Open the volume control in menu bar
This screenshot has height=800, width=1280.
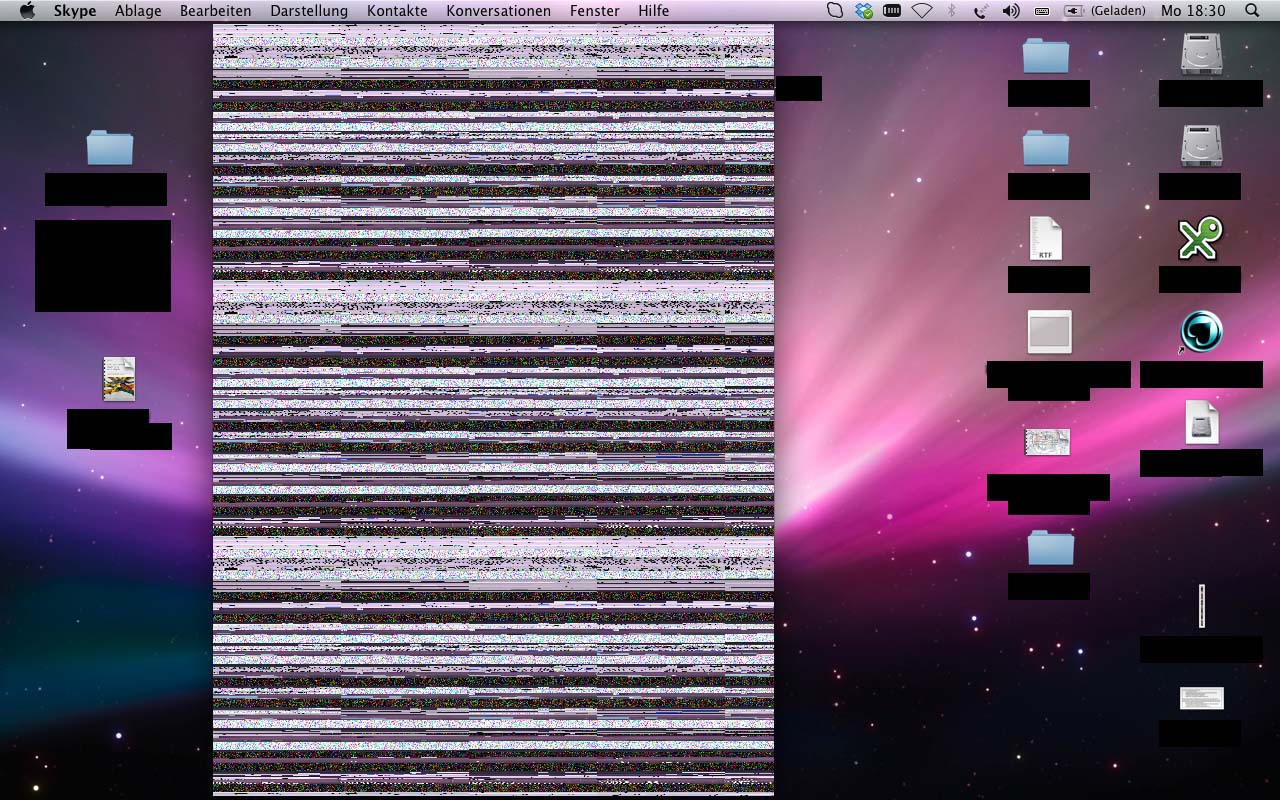point(1011,10)
